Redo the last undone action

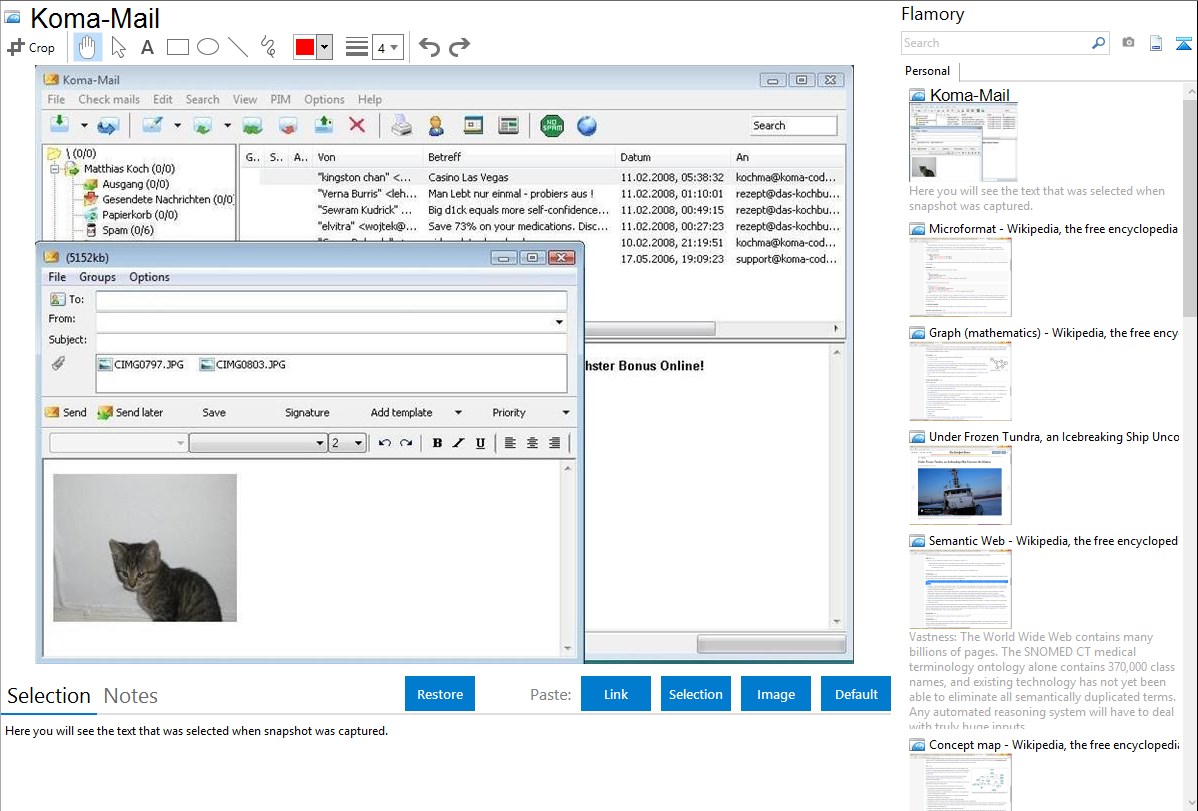tap(459, 47)
